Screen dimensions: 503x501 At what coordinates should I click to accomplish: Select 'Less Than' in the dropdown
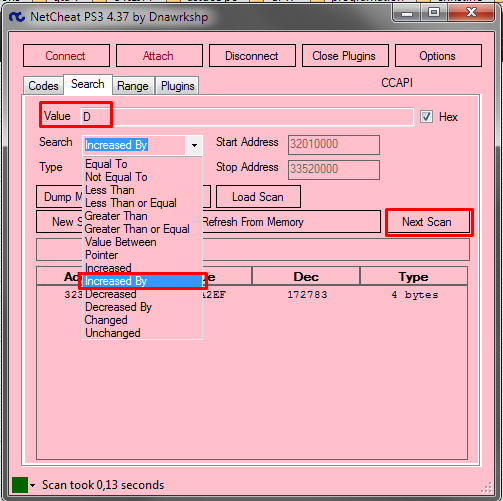(x=142, y=190)
